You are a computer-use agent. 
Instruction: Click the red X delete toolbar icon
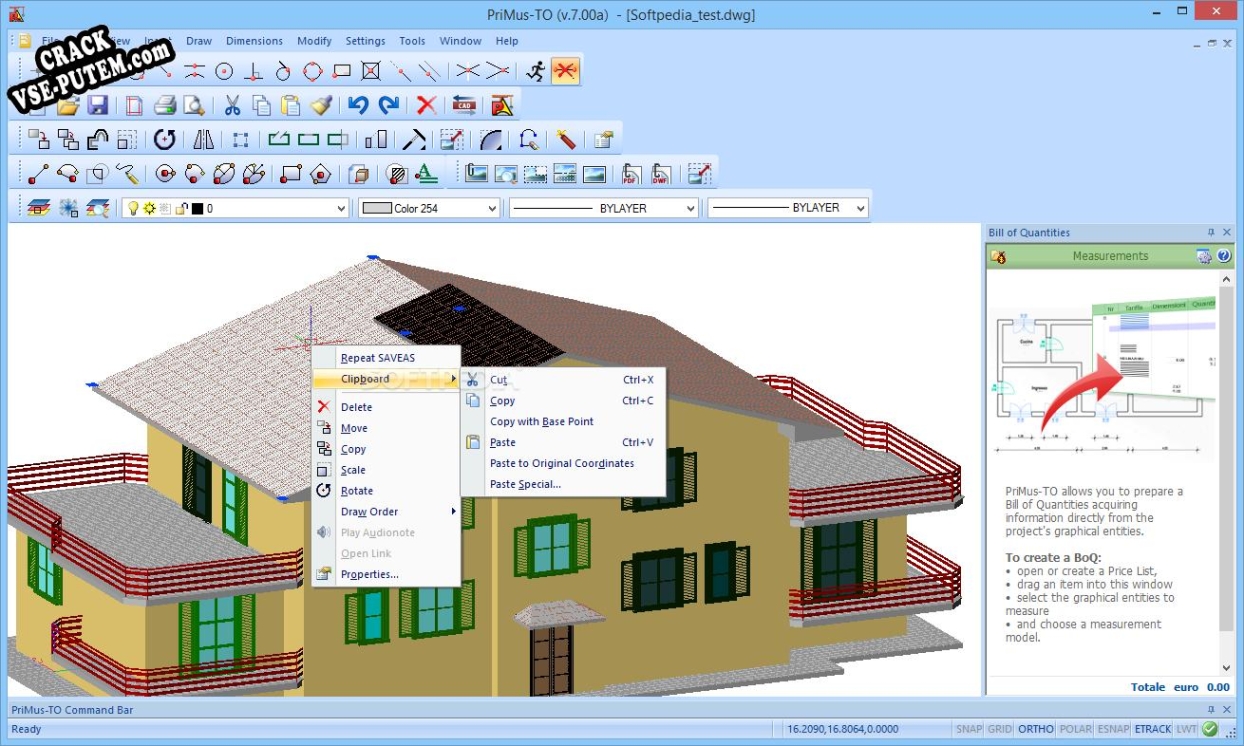click(x=427, y=105)
